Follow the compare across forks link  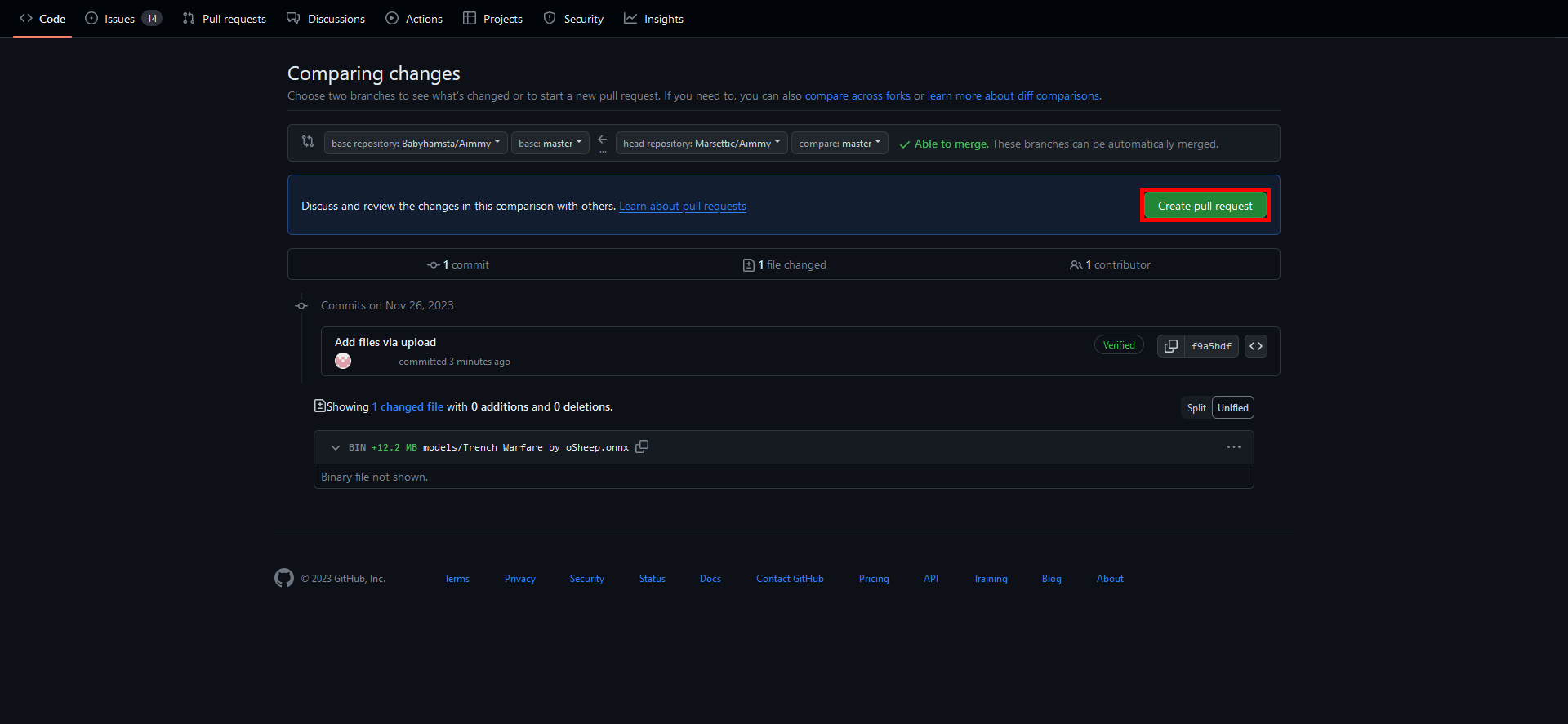(x=857, y=96)
